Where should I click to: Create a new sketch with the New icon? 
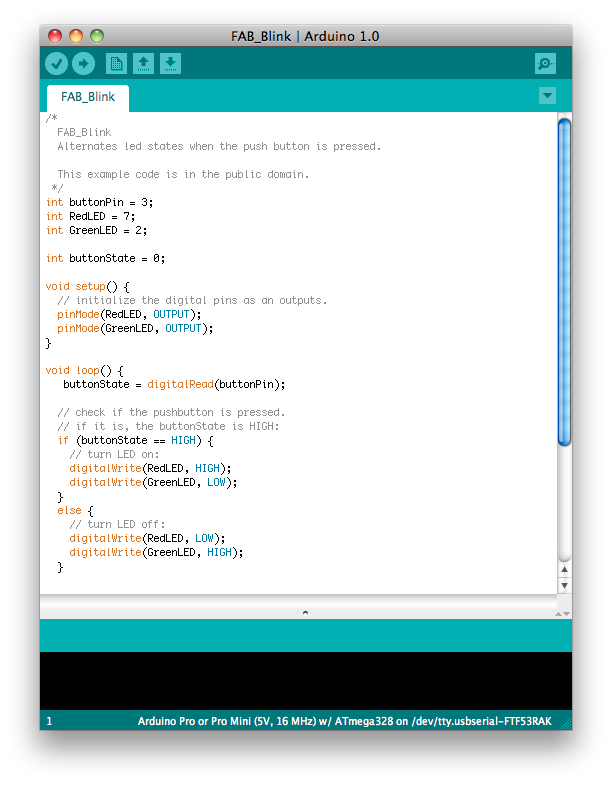(x=116, y=64)
